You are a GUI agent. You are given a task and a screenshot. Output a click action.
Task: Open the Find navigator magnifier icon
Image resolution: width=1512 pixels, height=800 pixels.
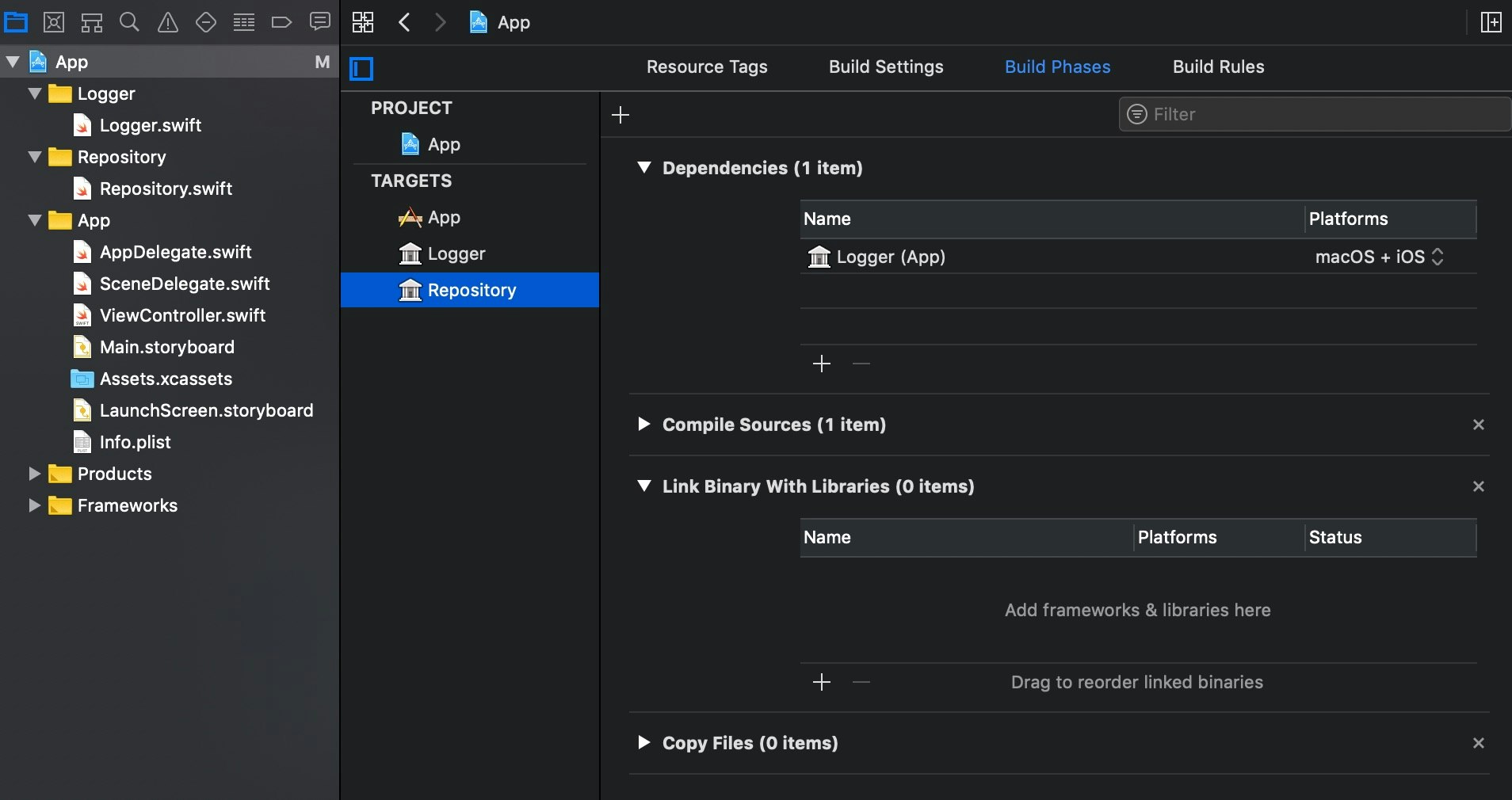click(x=129, y=22)
